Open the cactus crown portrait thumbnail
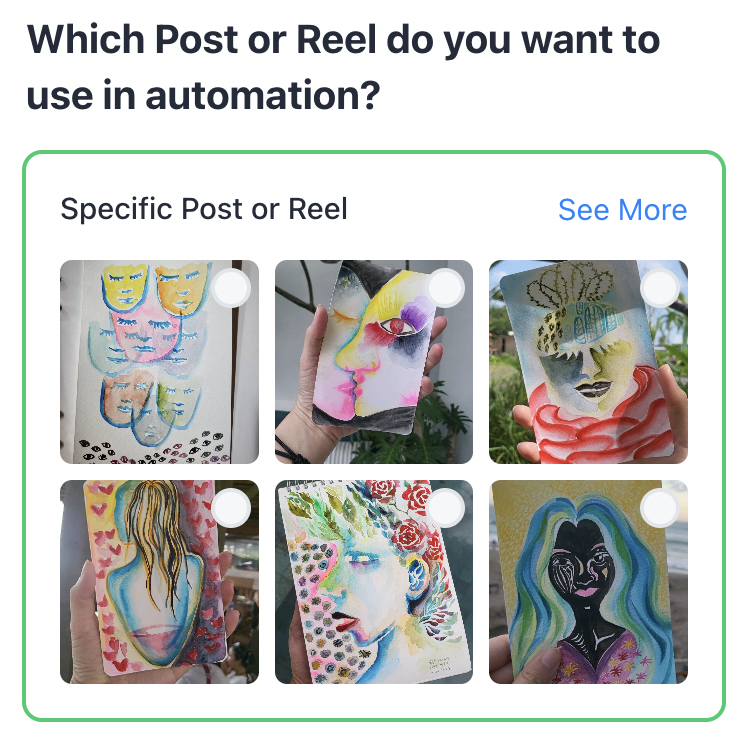The width and height of the screenshot is (742, 746). (588, 362)
